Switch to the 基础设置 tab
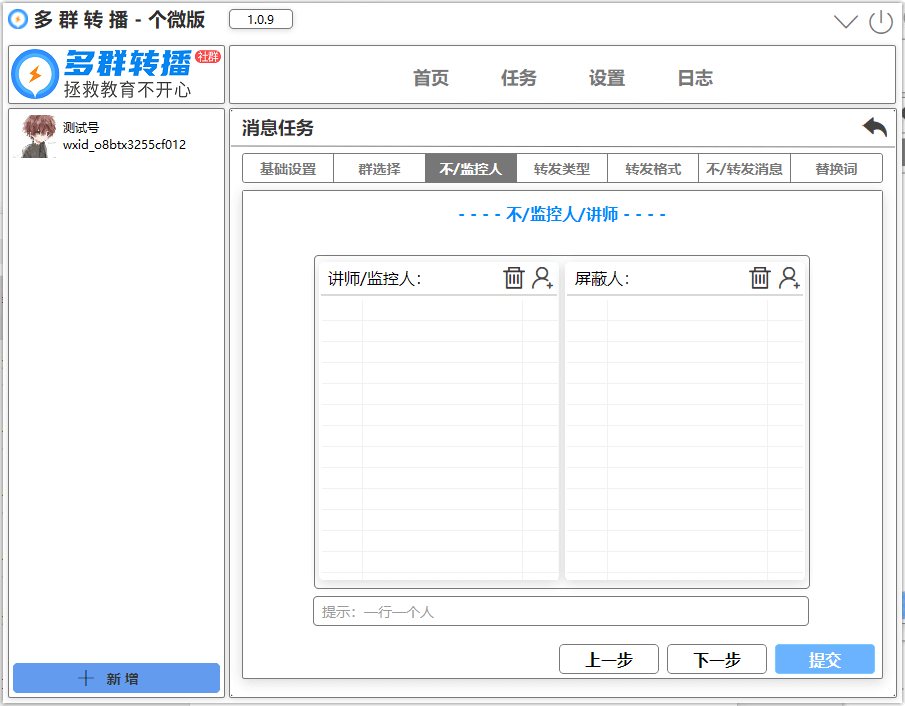The width and height of the screenshot is (905, 706). click(288, 169)
